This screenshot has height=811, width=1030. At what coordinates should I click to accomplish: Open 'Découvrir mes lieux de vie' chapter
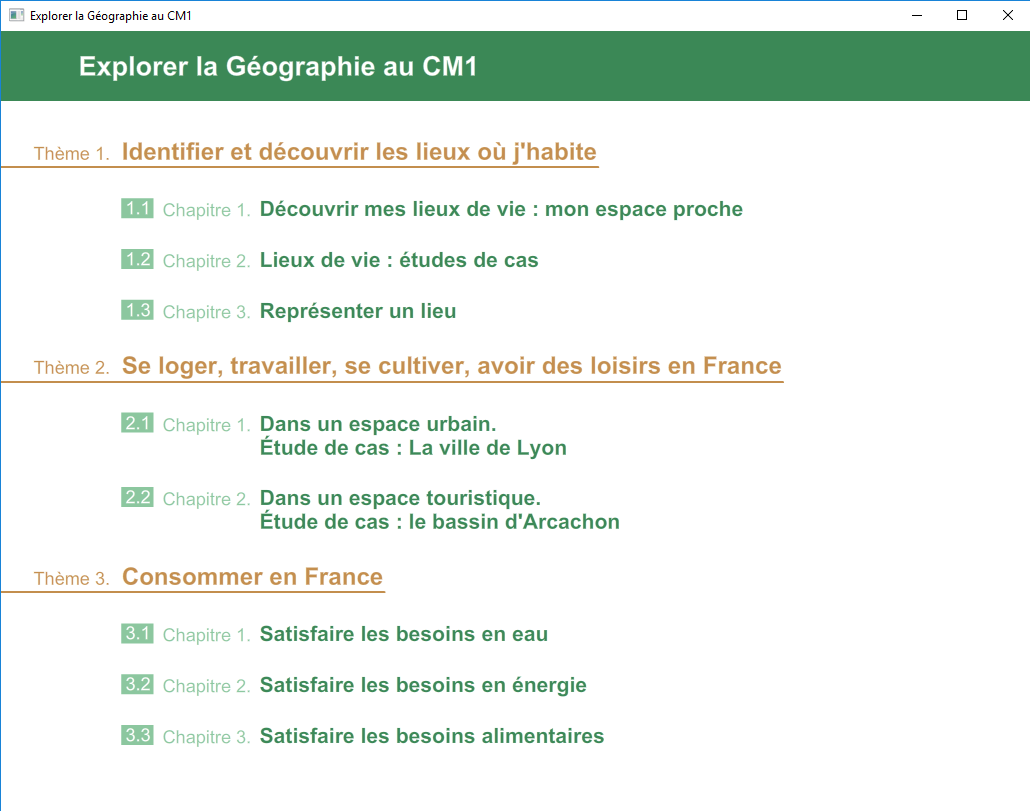500,209
